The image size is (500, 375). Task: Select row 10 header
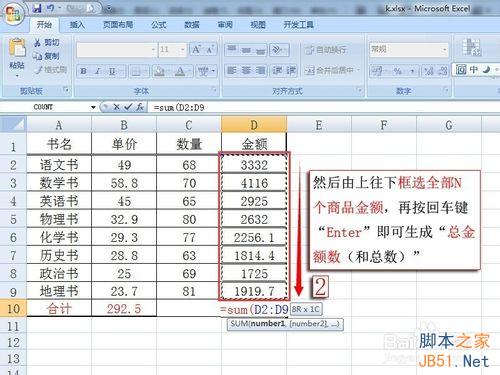pos(13,309)
